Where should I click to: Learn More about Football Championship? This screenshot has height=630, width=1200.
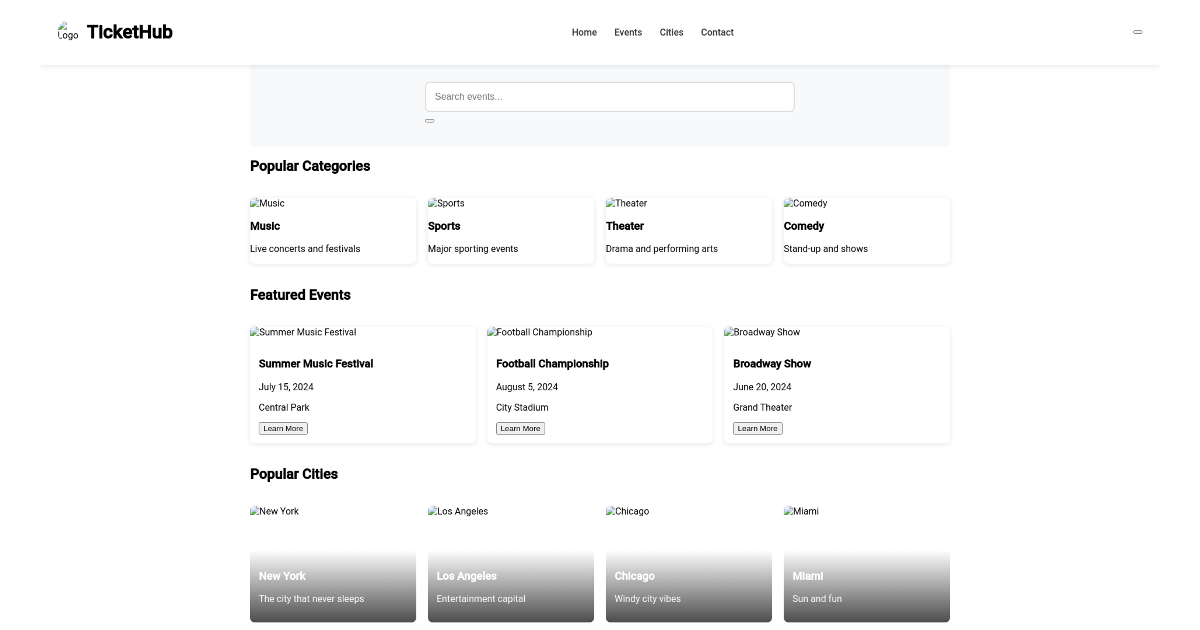point(520,428)
